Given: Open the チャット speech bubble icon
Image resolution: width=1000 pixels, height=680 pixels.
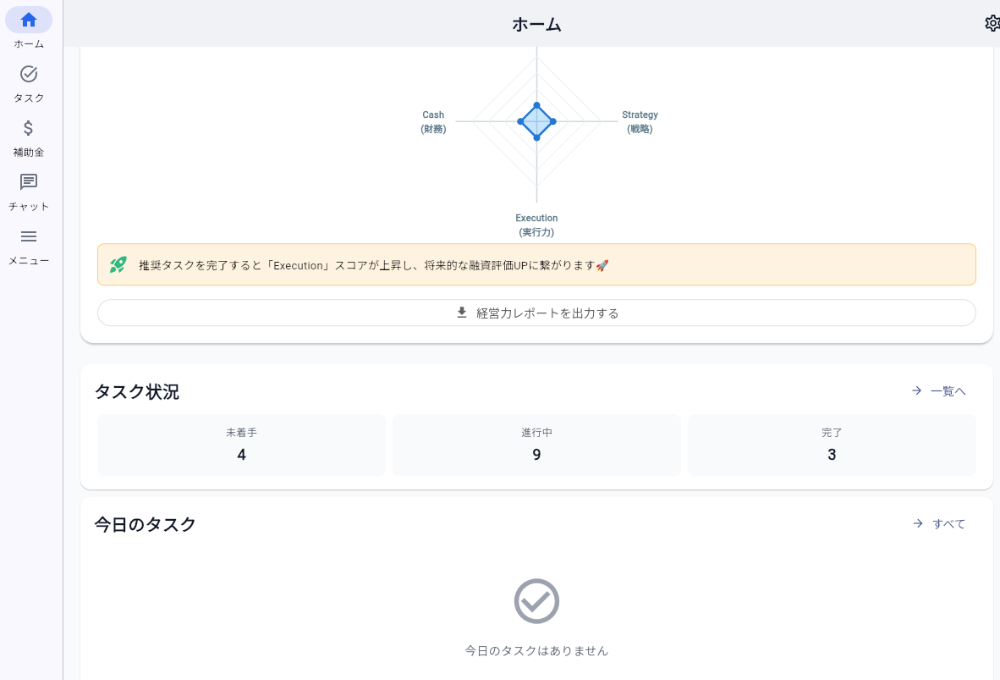Looking at the screenshot, I should pyautogui.click(x=28, y=181).
